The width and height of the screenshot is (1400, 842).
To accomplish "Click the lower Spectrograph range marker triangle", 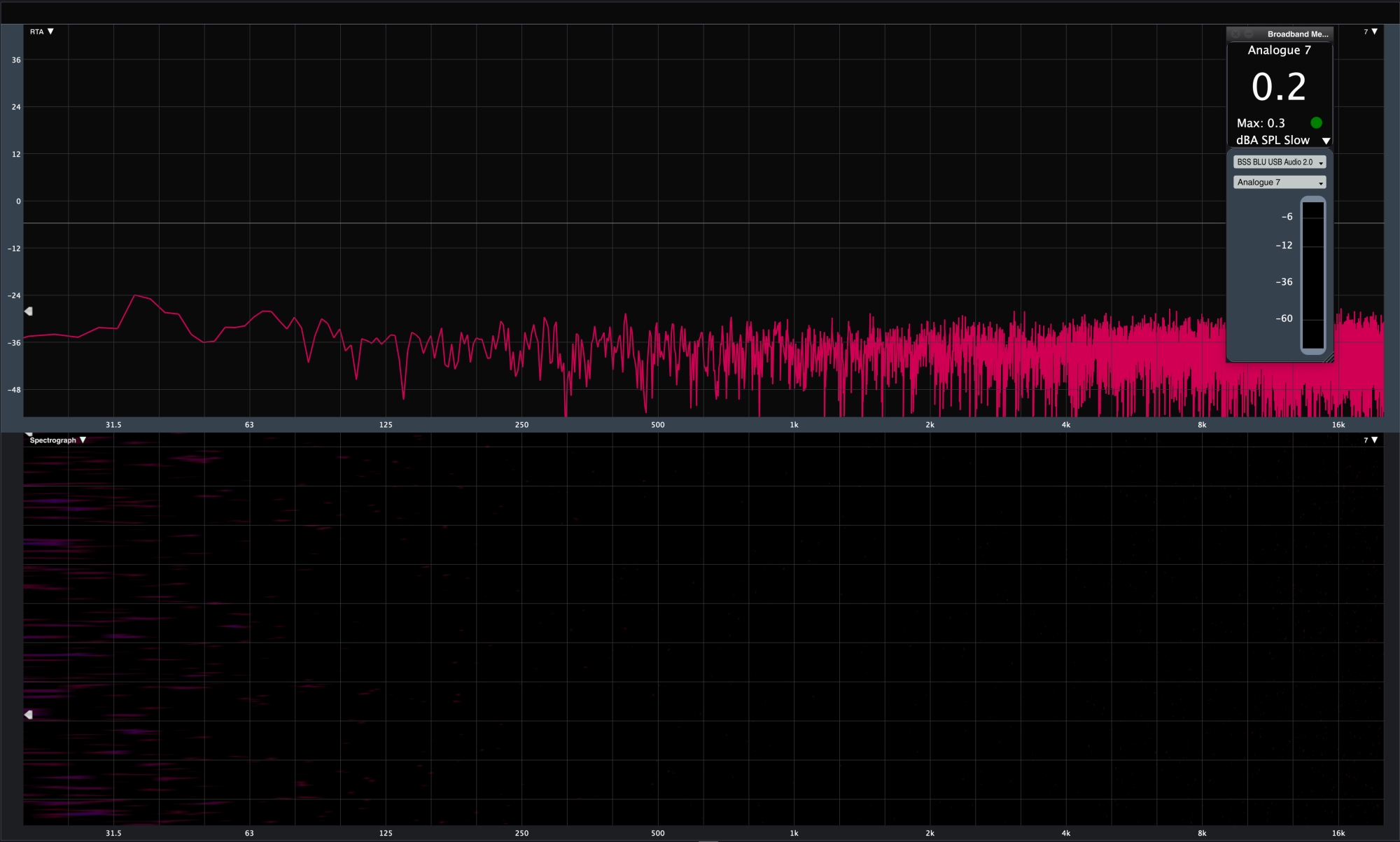I will [x=29, y=715].
